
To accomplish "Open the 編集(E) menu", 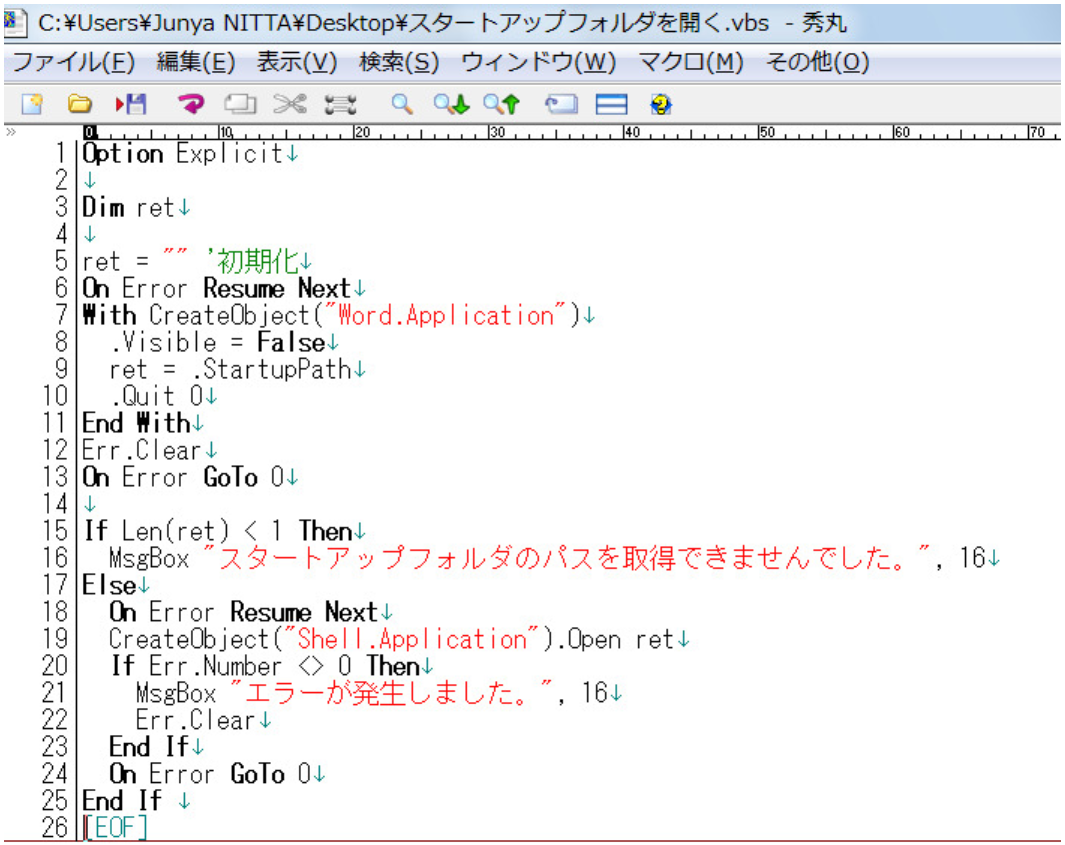I will pos(196,63).
